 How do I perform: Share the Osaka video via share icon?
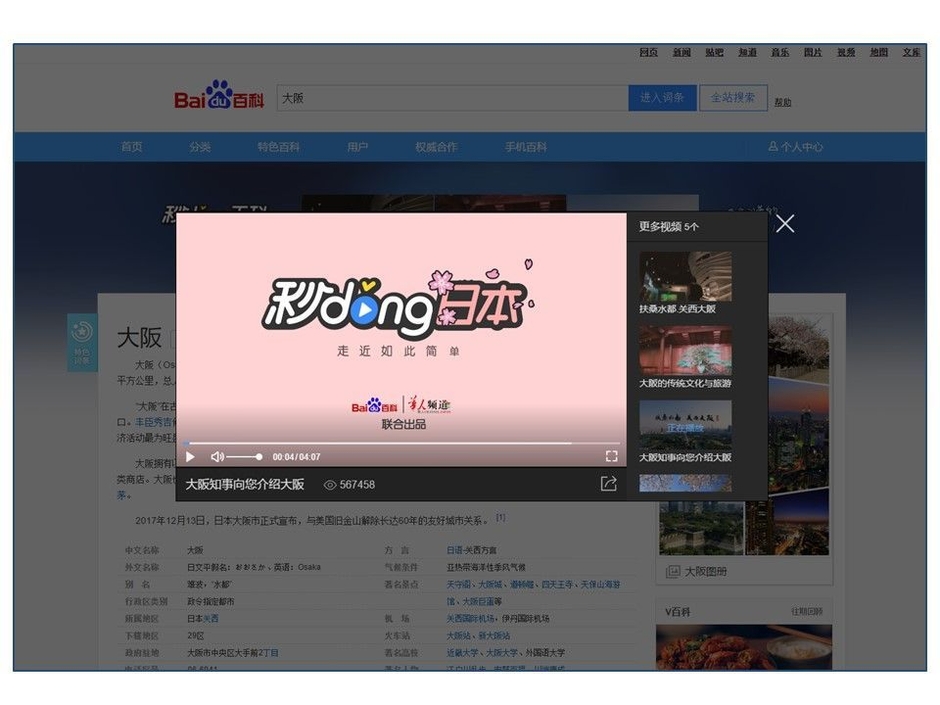[x=608, y=484]
